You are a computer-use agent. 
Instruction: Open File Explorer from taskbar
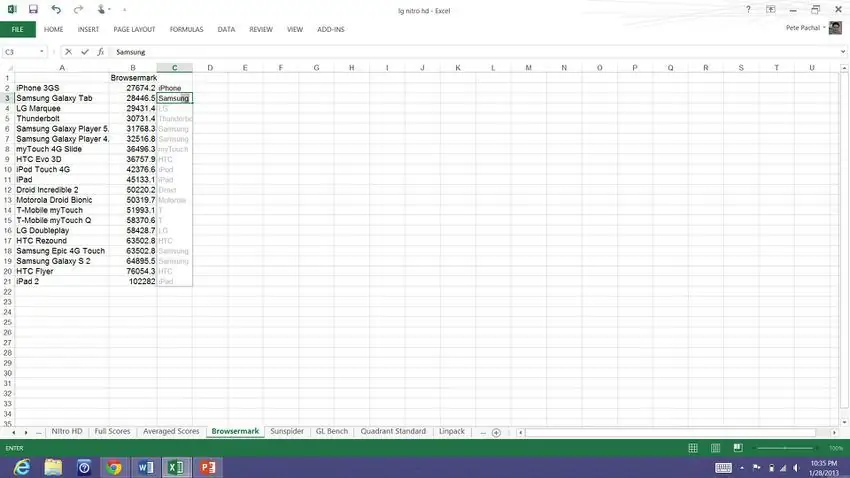point(53,467)
